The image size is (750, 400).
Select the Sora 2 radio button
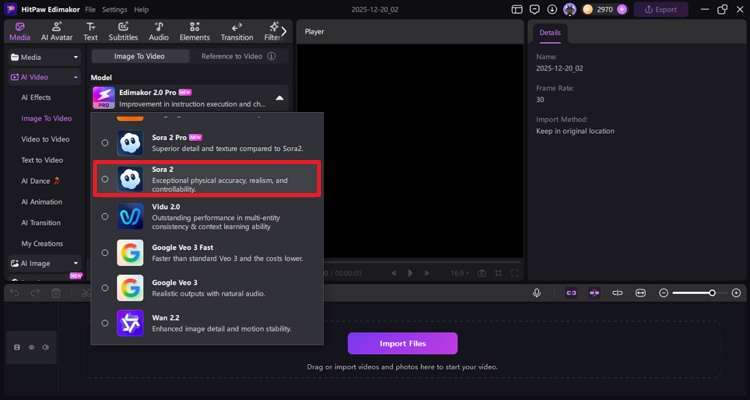(105, 179)
